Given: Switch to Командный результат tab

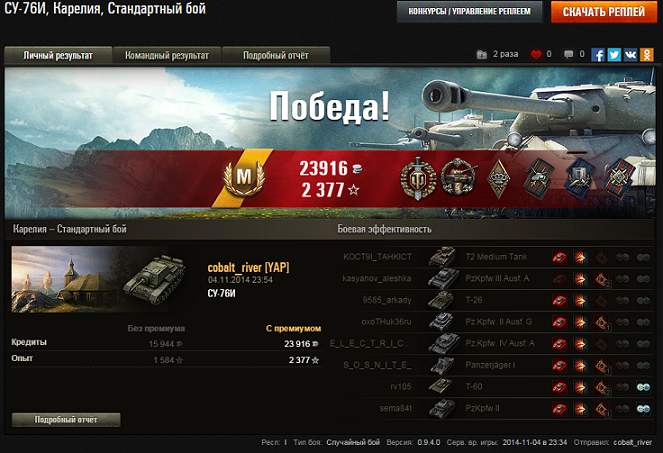Looking at the screenshot, I should (x=167, y=55).
